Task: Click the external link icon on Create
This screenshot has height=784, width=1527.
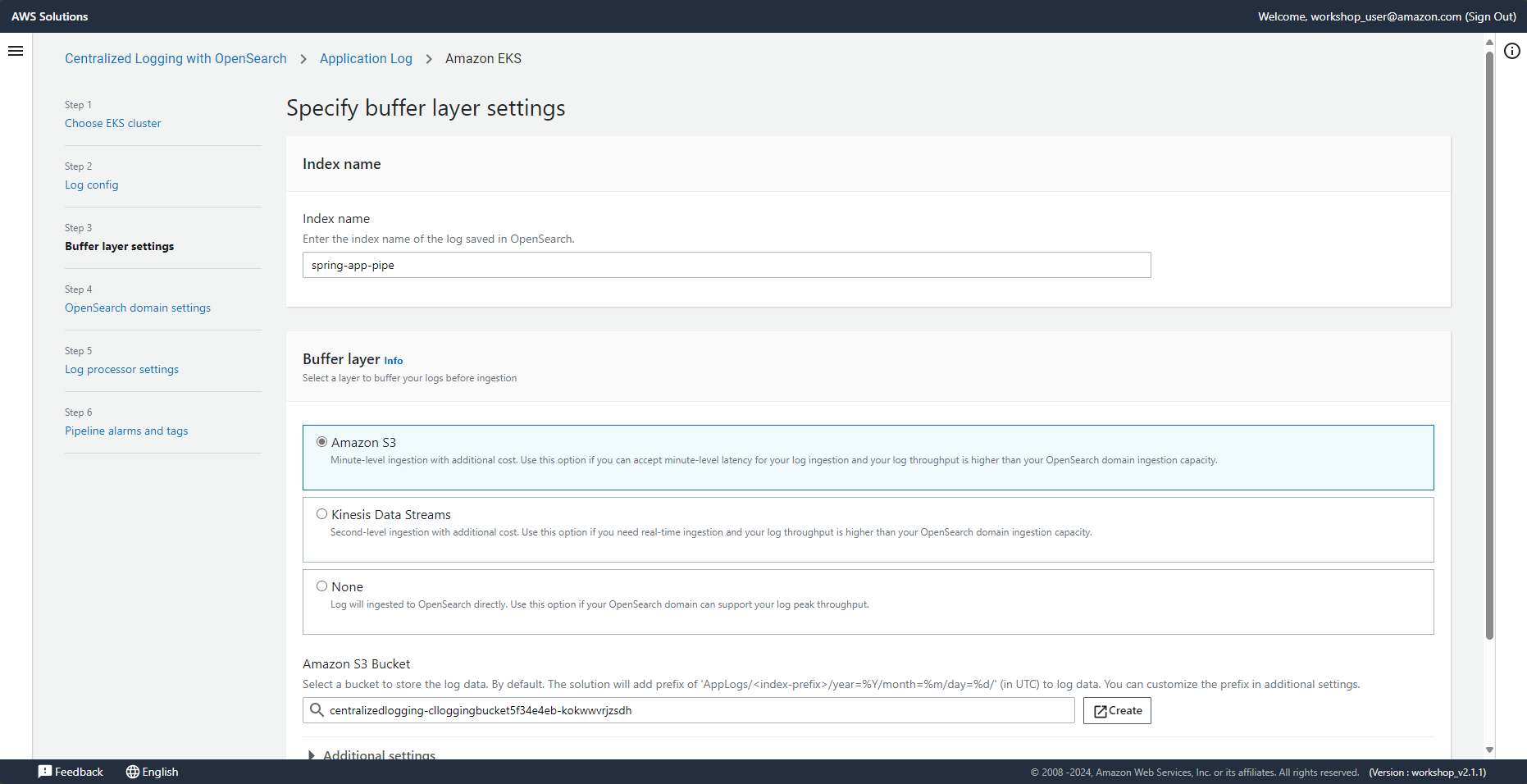Action: (x=1101, y=711)
